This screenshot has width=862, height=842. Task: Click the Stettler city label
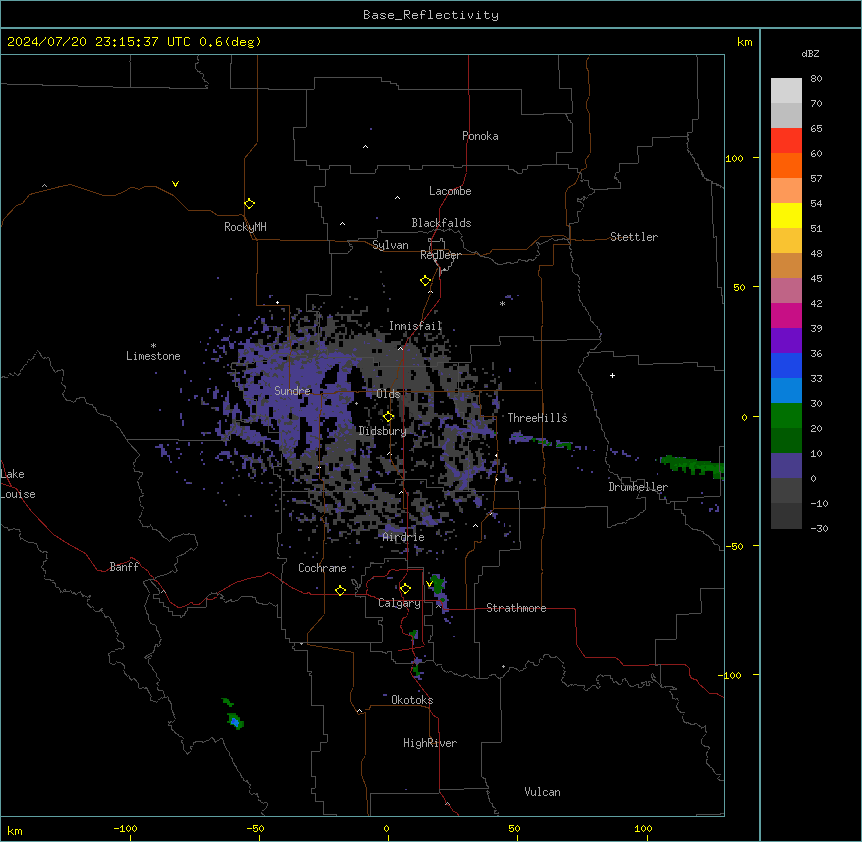coord(634,237)
